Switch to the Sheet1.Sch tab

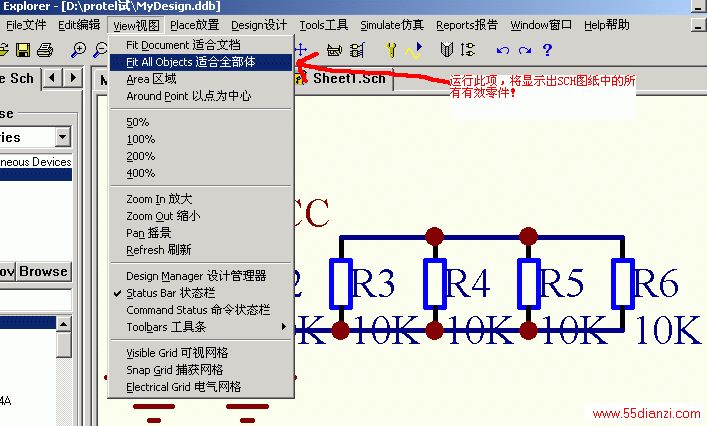point(344,79)
